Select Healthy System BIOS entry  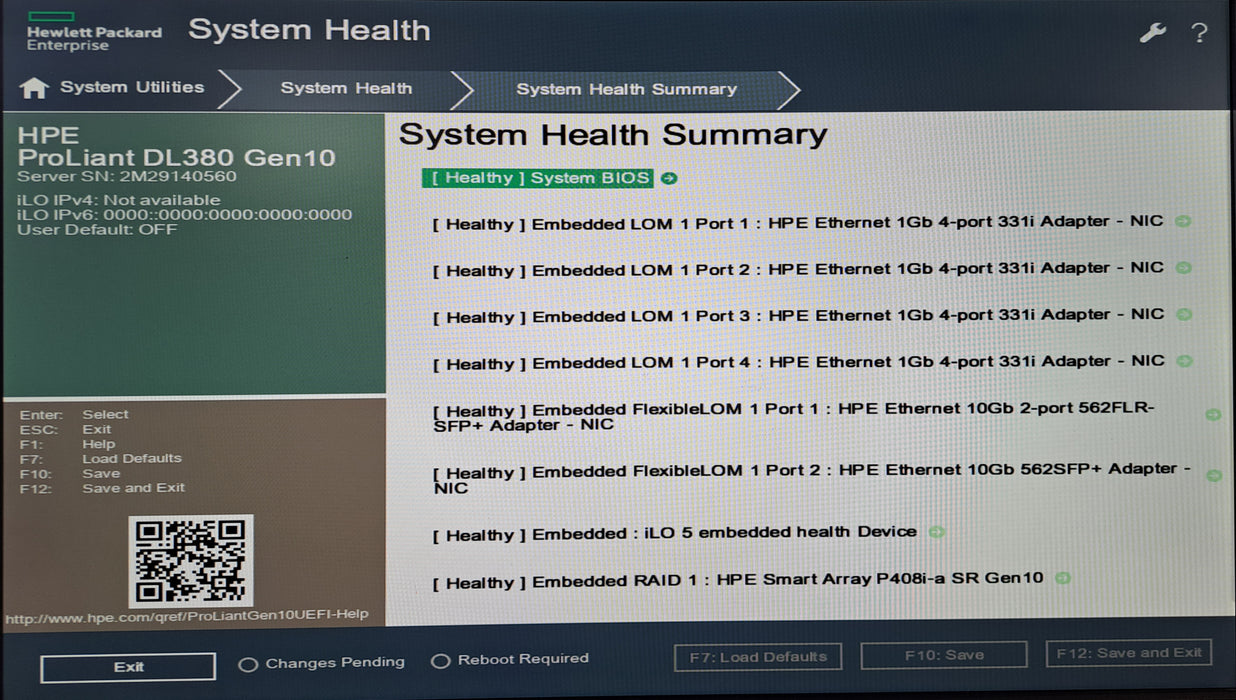tap(538, 178)
